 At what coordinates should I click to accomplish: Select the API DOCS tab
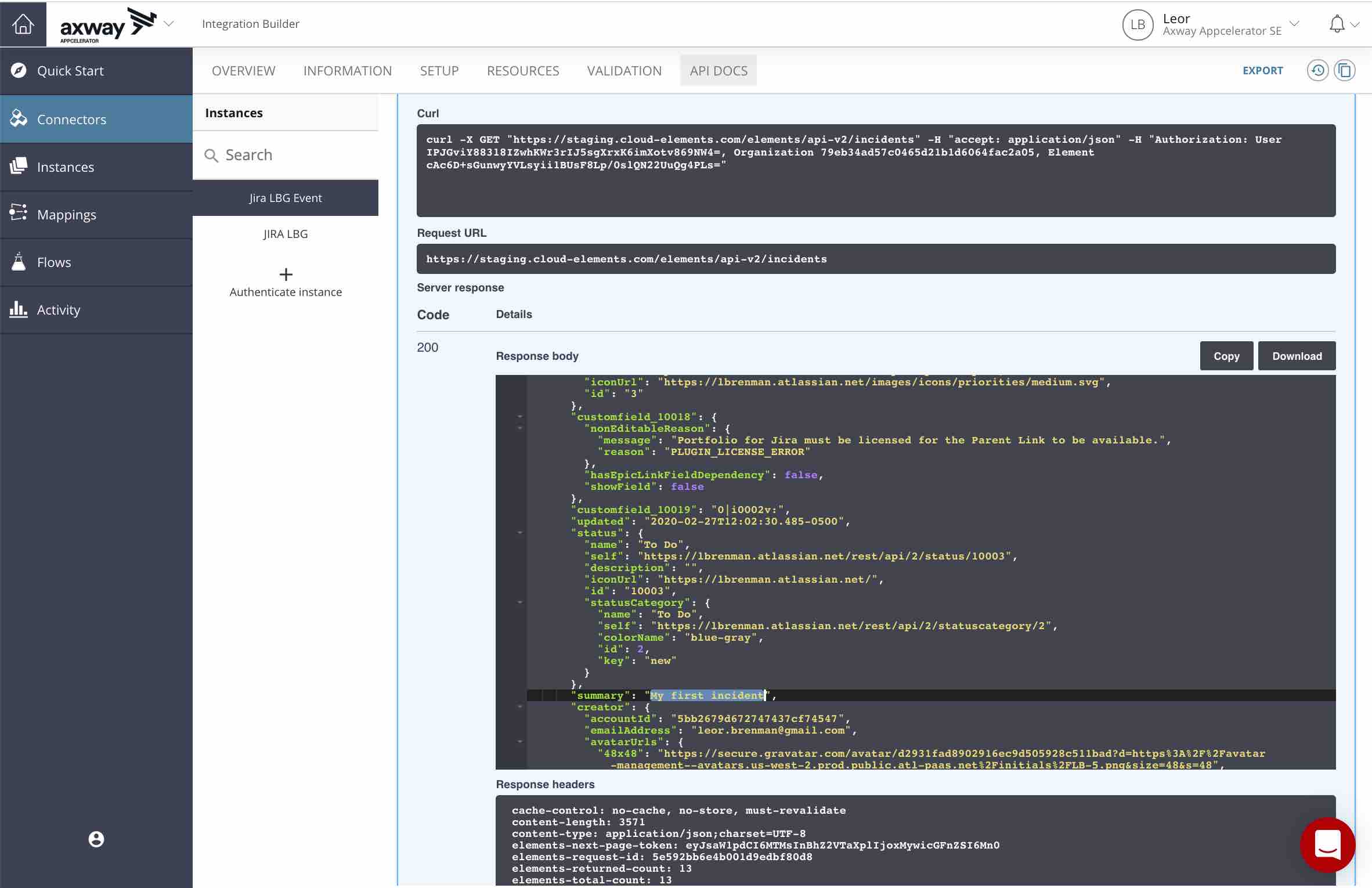[x=719, y=71]
